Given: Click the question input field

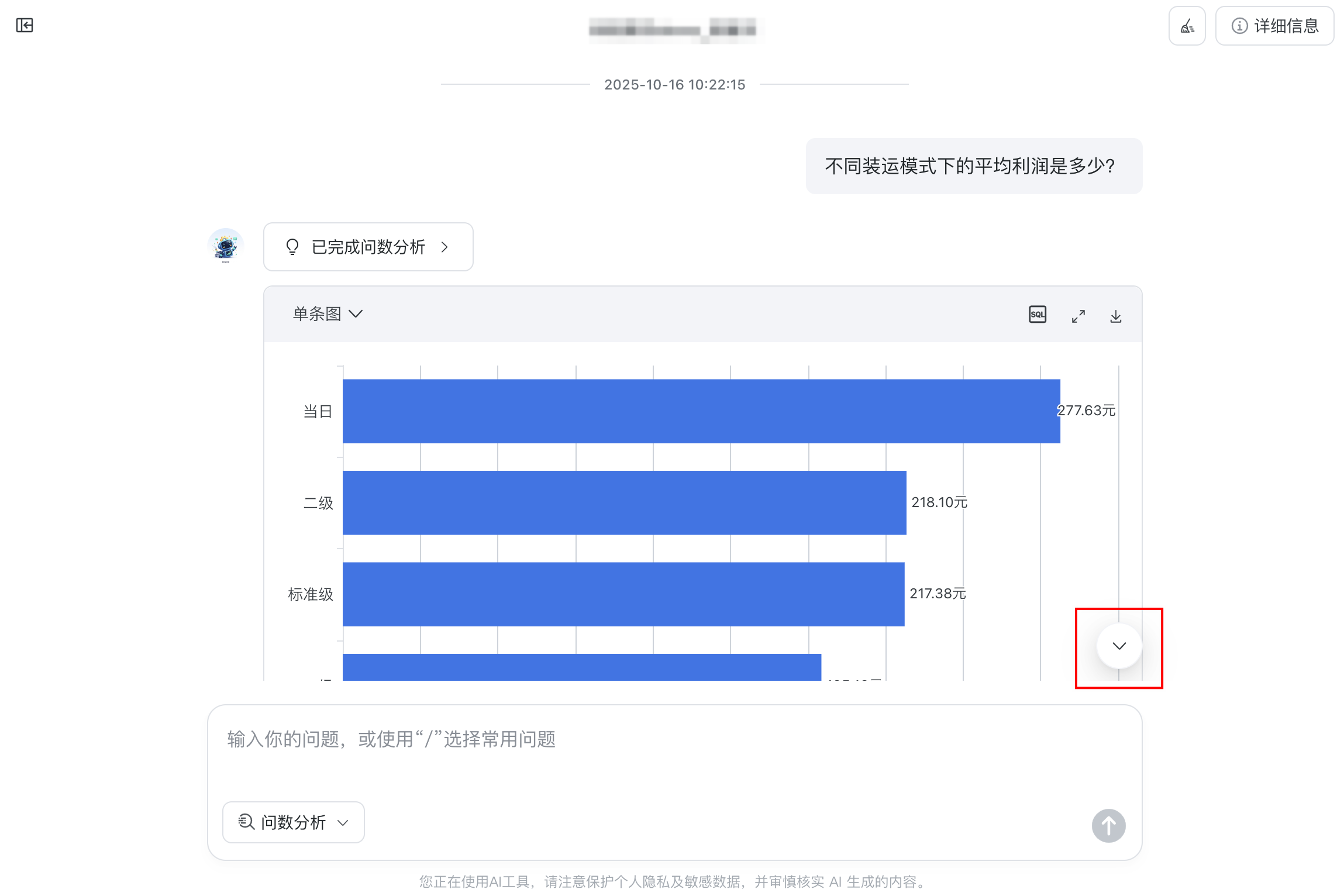Looking at the screenshot, I should pos(585,739).
